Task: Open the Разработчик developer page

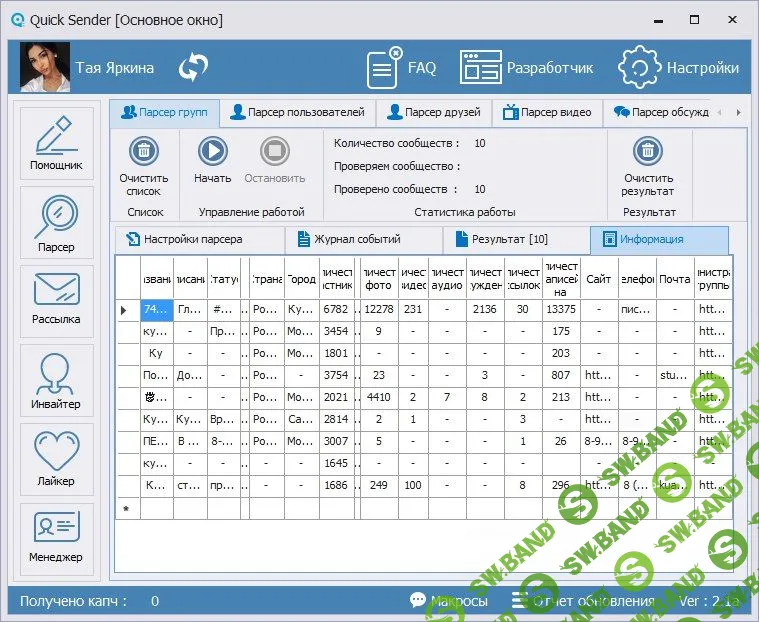Action: 526,67
